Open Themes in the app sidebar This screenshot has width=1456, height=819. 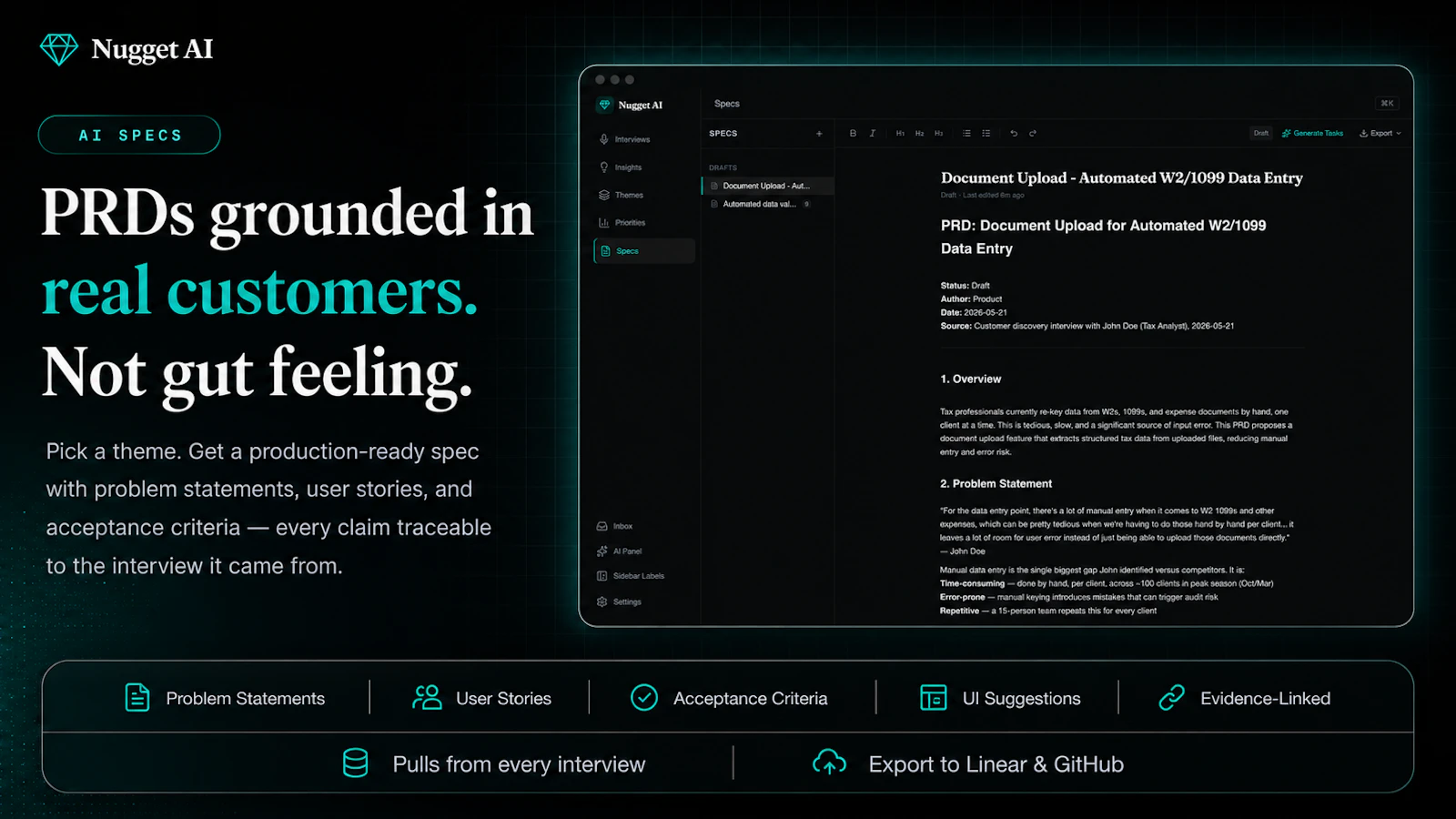(622, 195)
